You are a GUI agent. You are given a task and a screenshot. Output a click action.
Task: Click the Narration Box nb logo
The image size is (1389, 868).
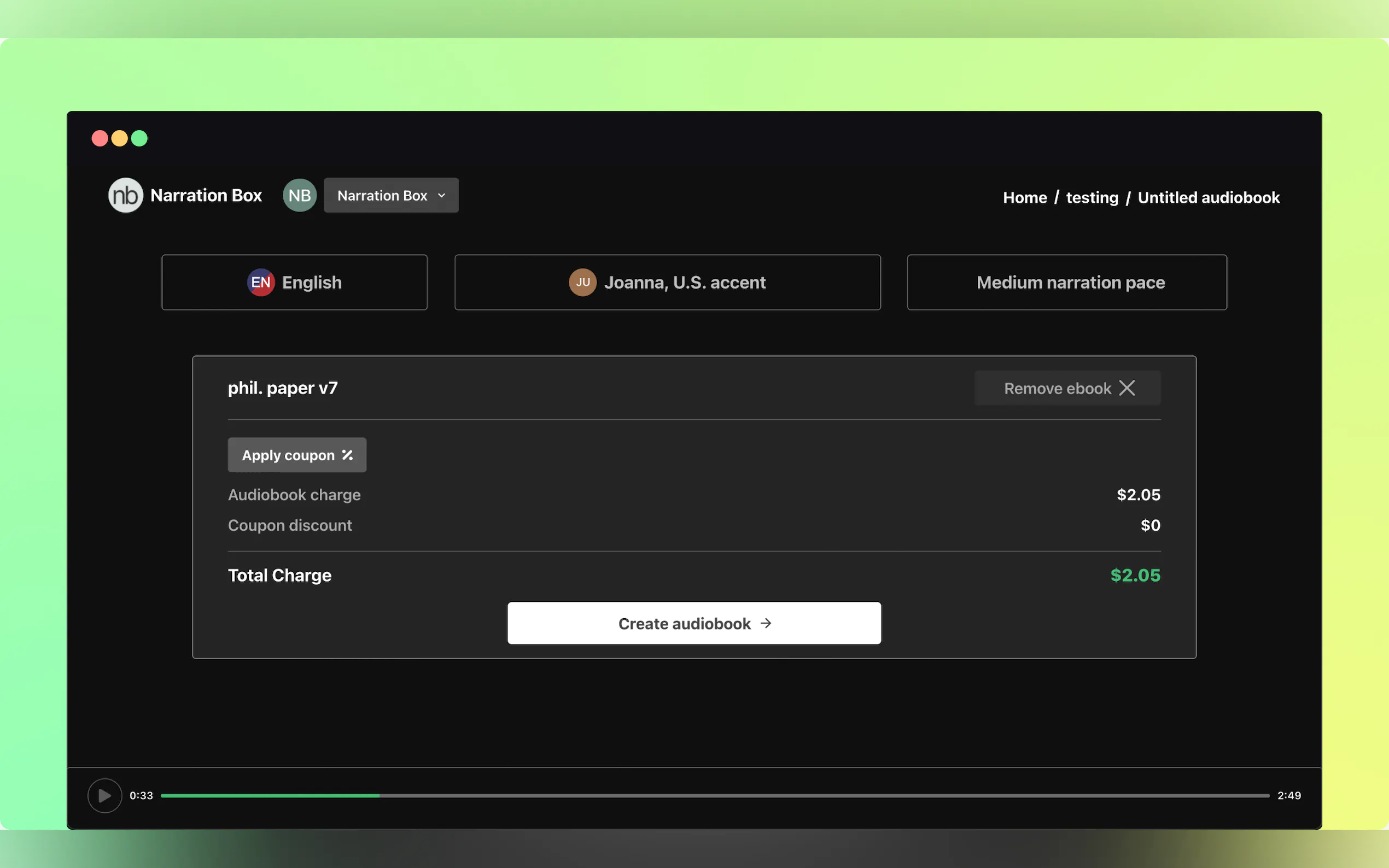[x=125, y=195]
